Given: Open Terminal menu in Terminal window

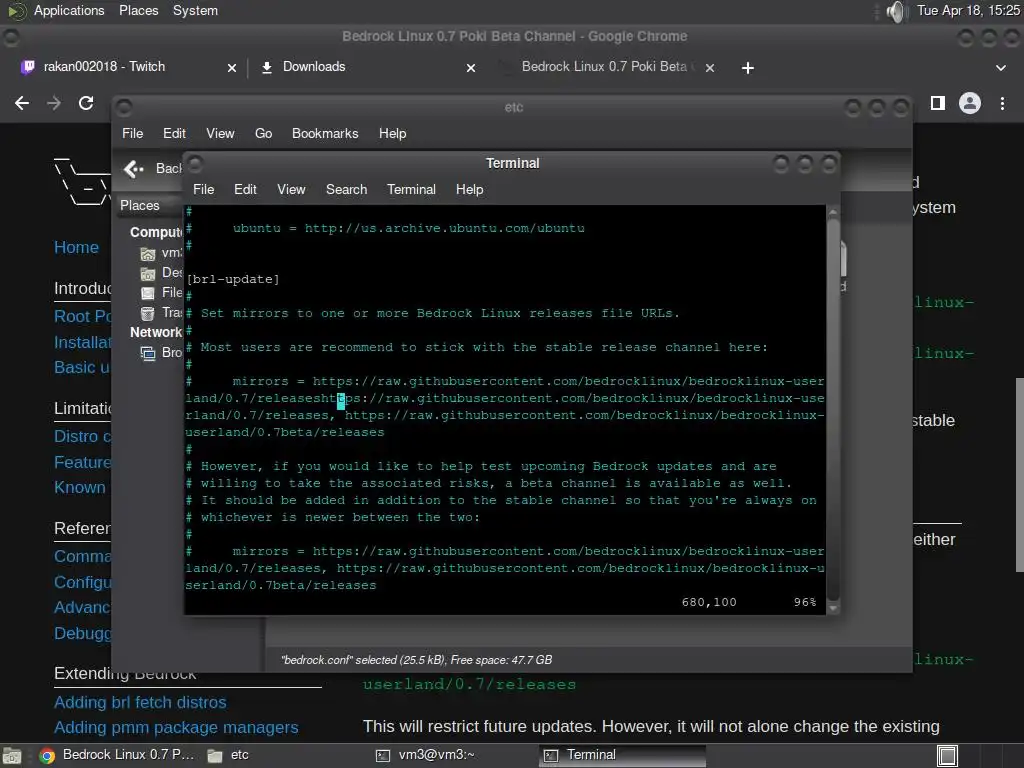Looking at the screenshot, I should (411, 189).
